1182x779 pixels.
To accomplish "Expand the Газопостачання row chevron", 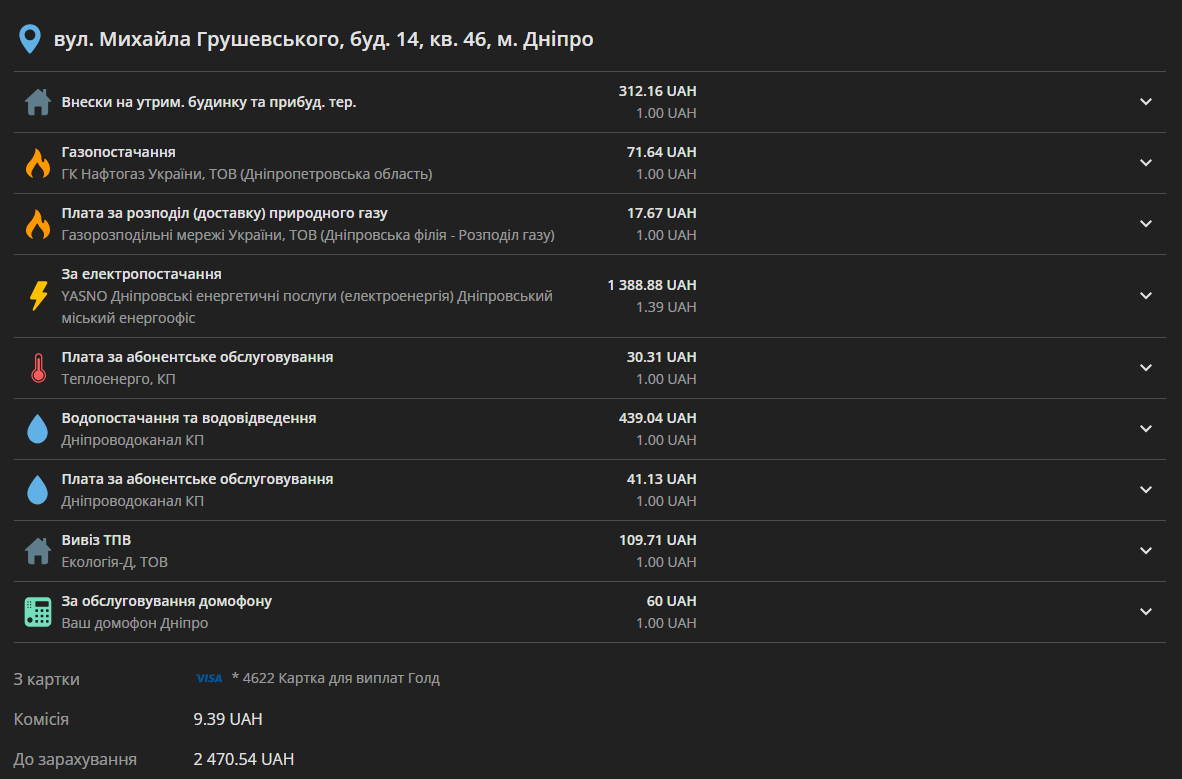I will [1146, 163].
